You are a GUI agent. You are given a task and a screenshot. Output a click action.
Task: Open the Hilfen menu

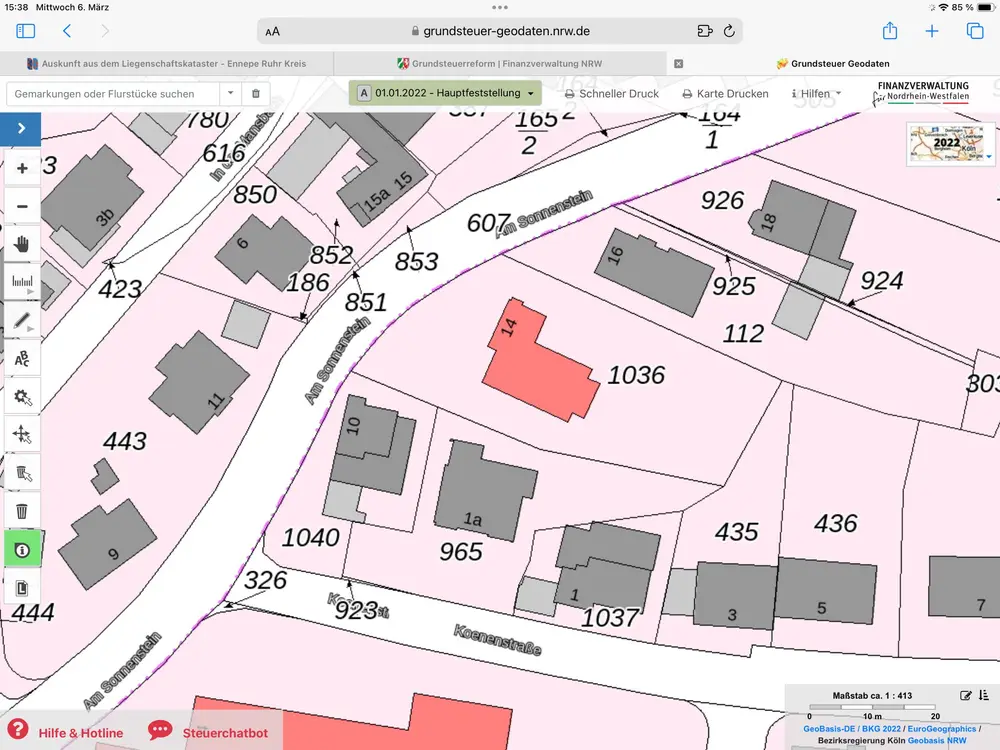point(816,93)
